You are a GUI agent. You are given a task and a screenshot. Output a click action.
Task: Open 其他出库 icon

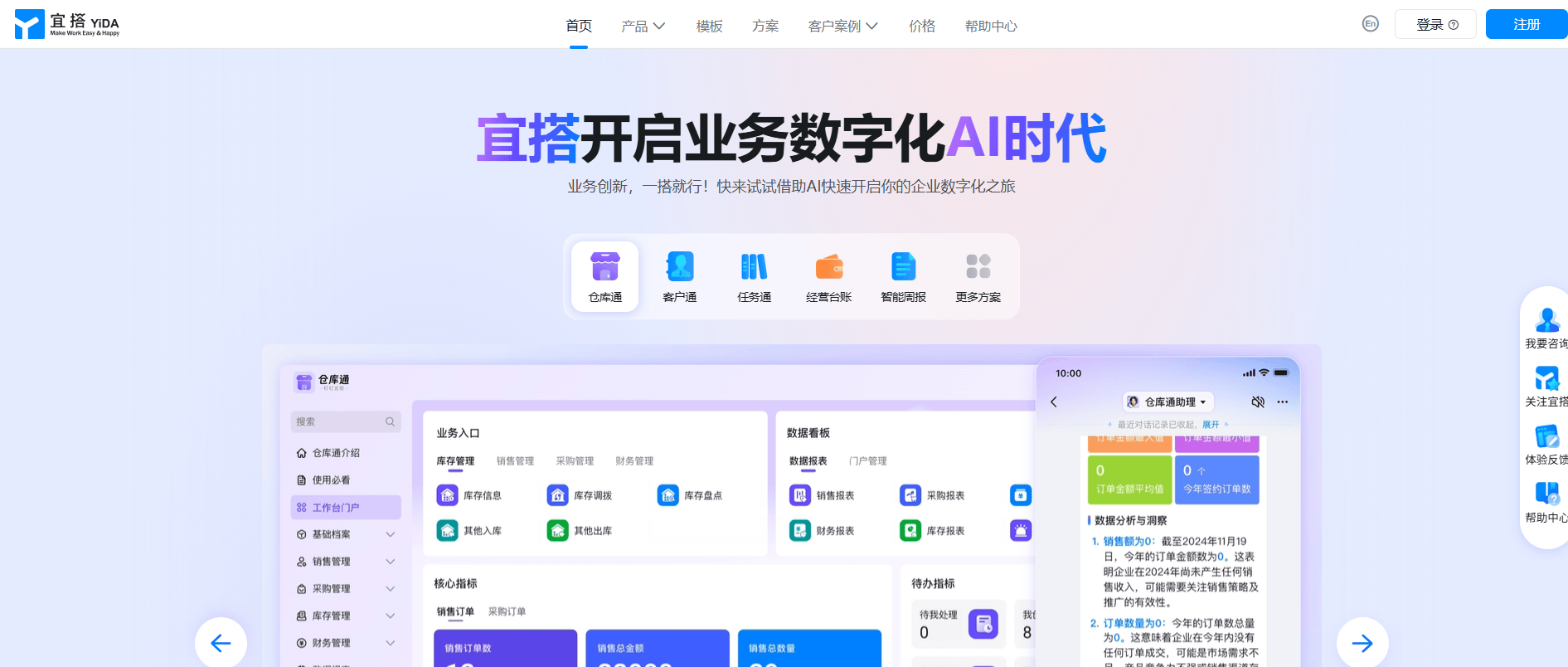(x=558, y=530)
